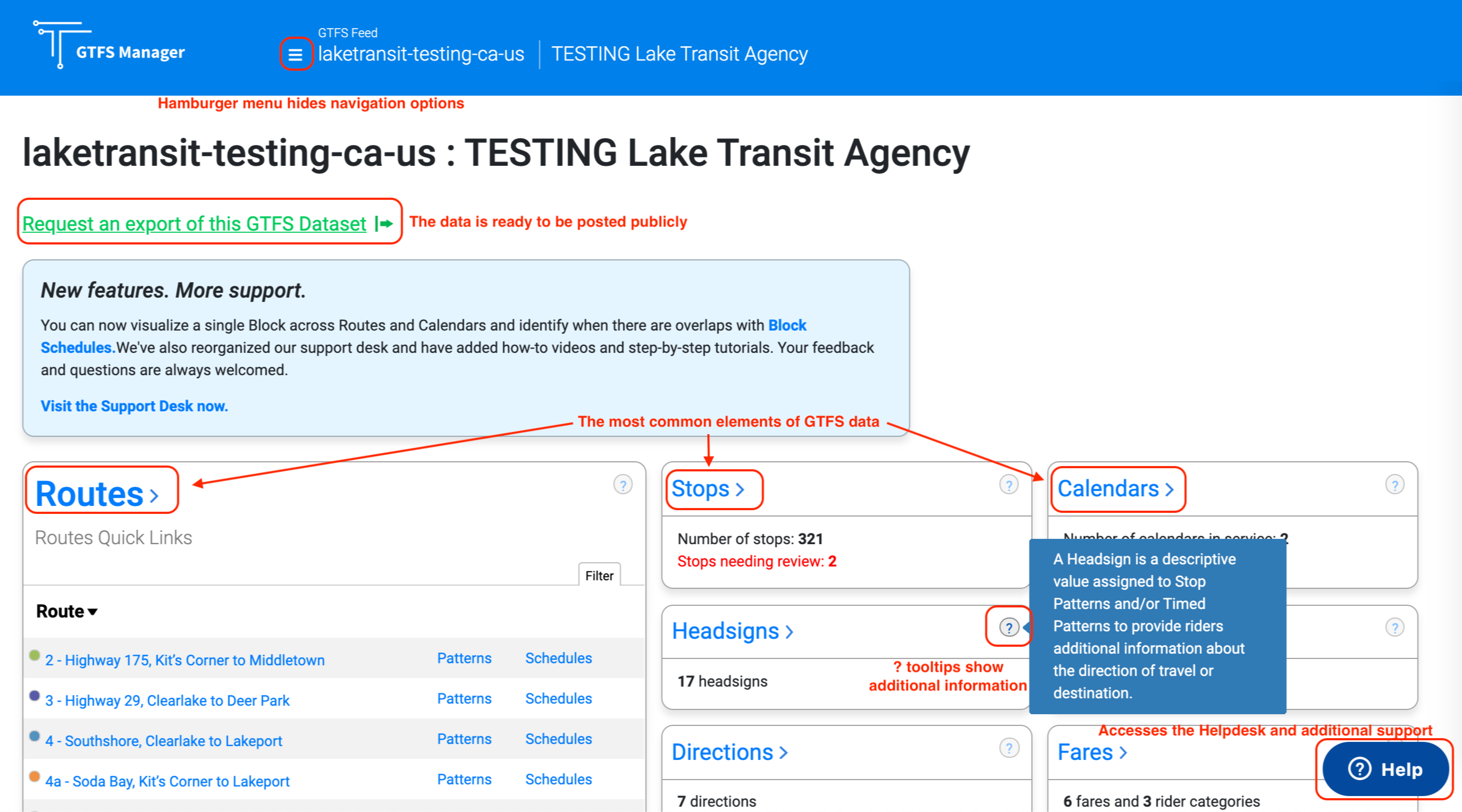
Task: Show the Routes panel help tooltip
Action: [623, 485]
